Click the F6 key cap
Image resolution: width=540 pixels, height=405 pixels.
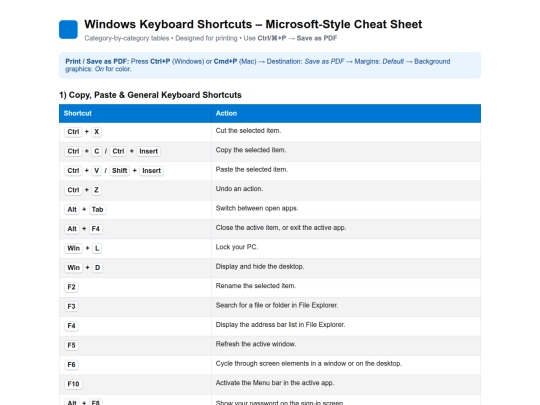[x=71, y=365]
